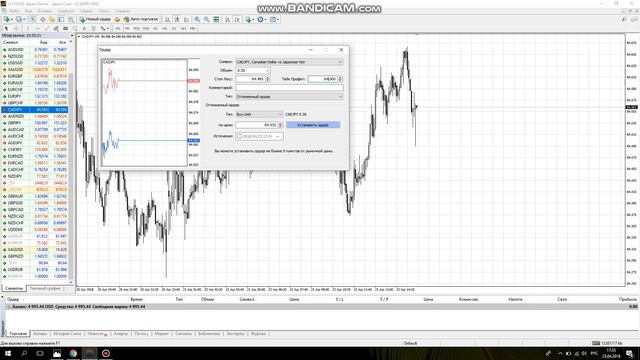Open the Journal terminal tab
Image resolution: width=640 pixels, height=360 pixels.
(258, 334)
